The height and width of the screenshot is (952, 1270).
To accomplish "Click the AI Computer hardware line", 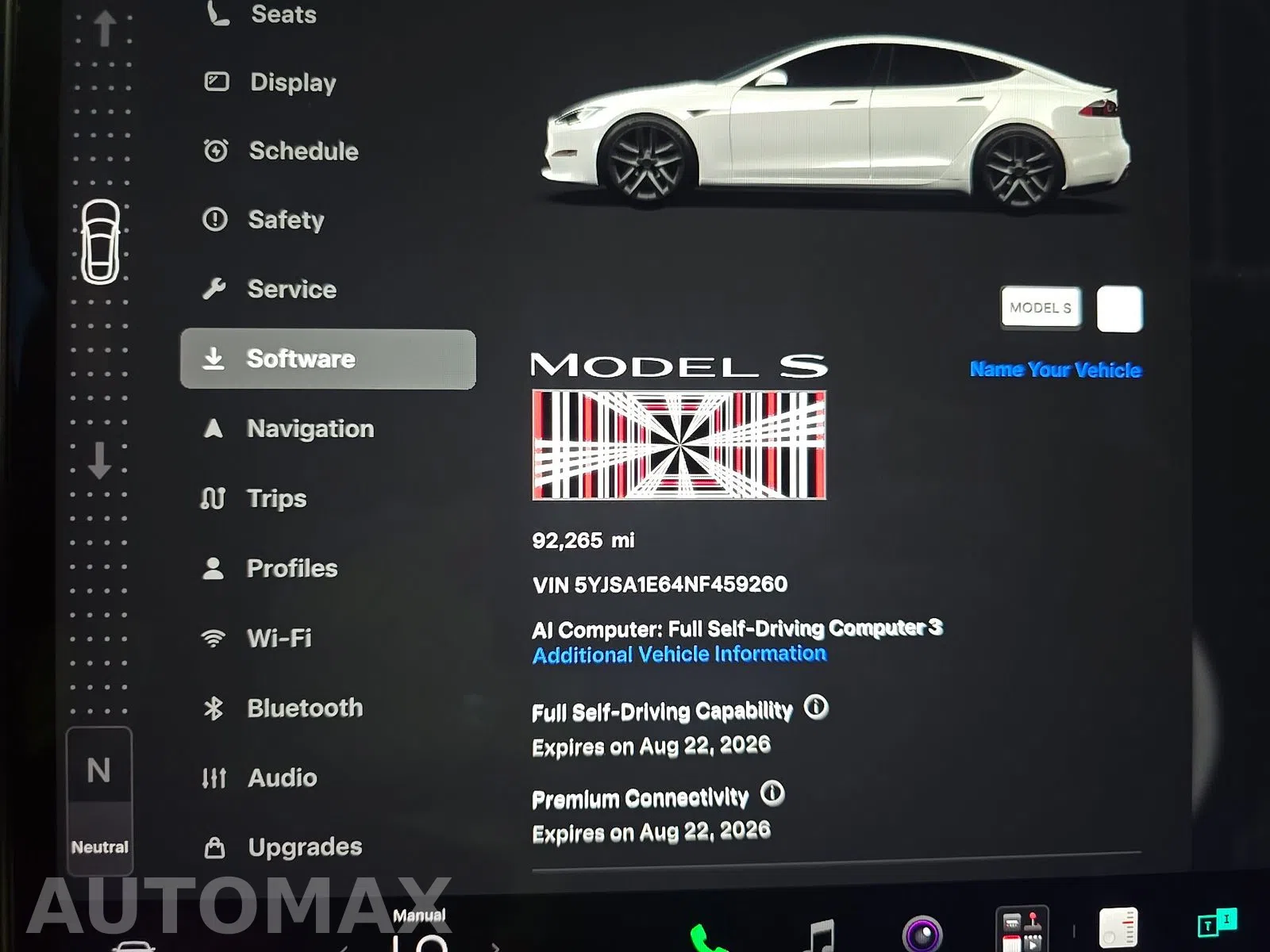I will (737, 628).
